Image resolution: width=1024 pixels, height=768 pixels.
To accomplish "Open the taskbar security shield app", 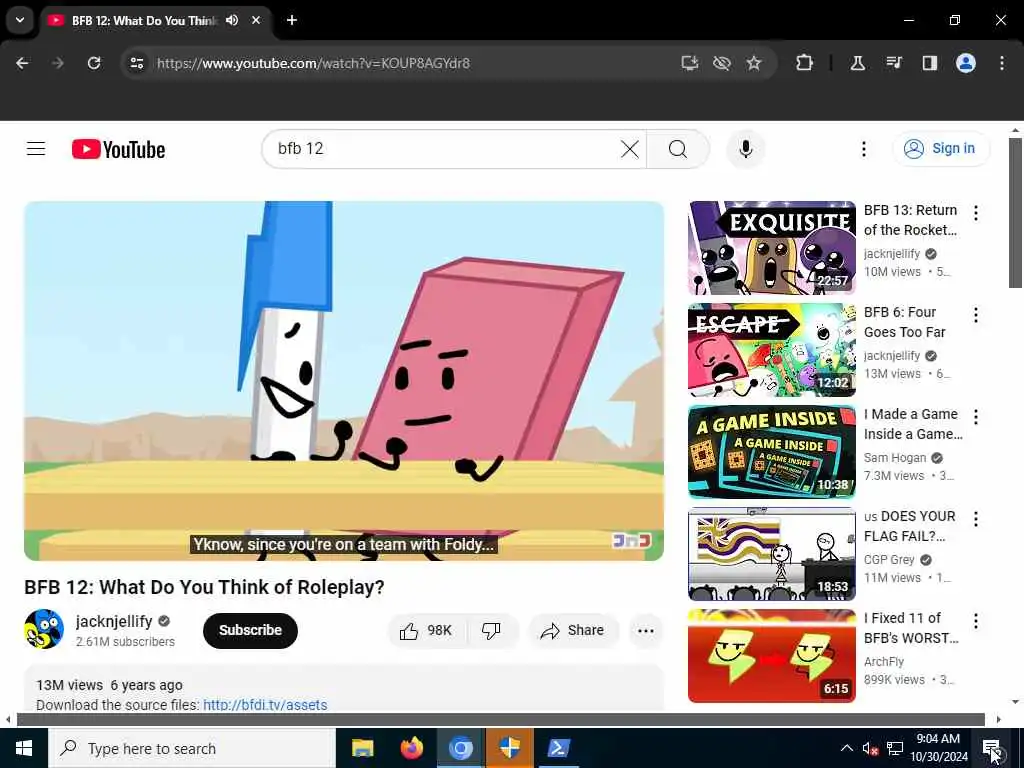I will 509,748.
